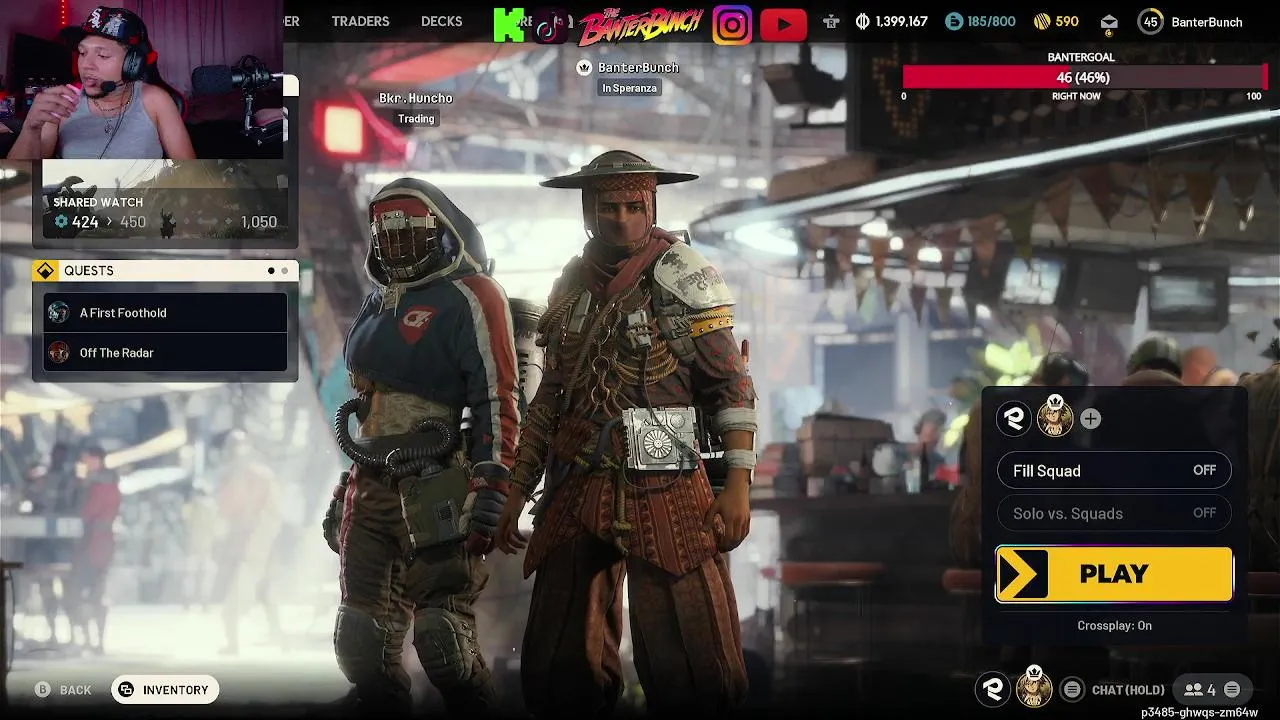Viewport: 1280px width, 720px height.
Task: Open the mail inbox icon
Action: point(1109,22)
